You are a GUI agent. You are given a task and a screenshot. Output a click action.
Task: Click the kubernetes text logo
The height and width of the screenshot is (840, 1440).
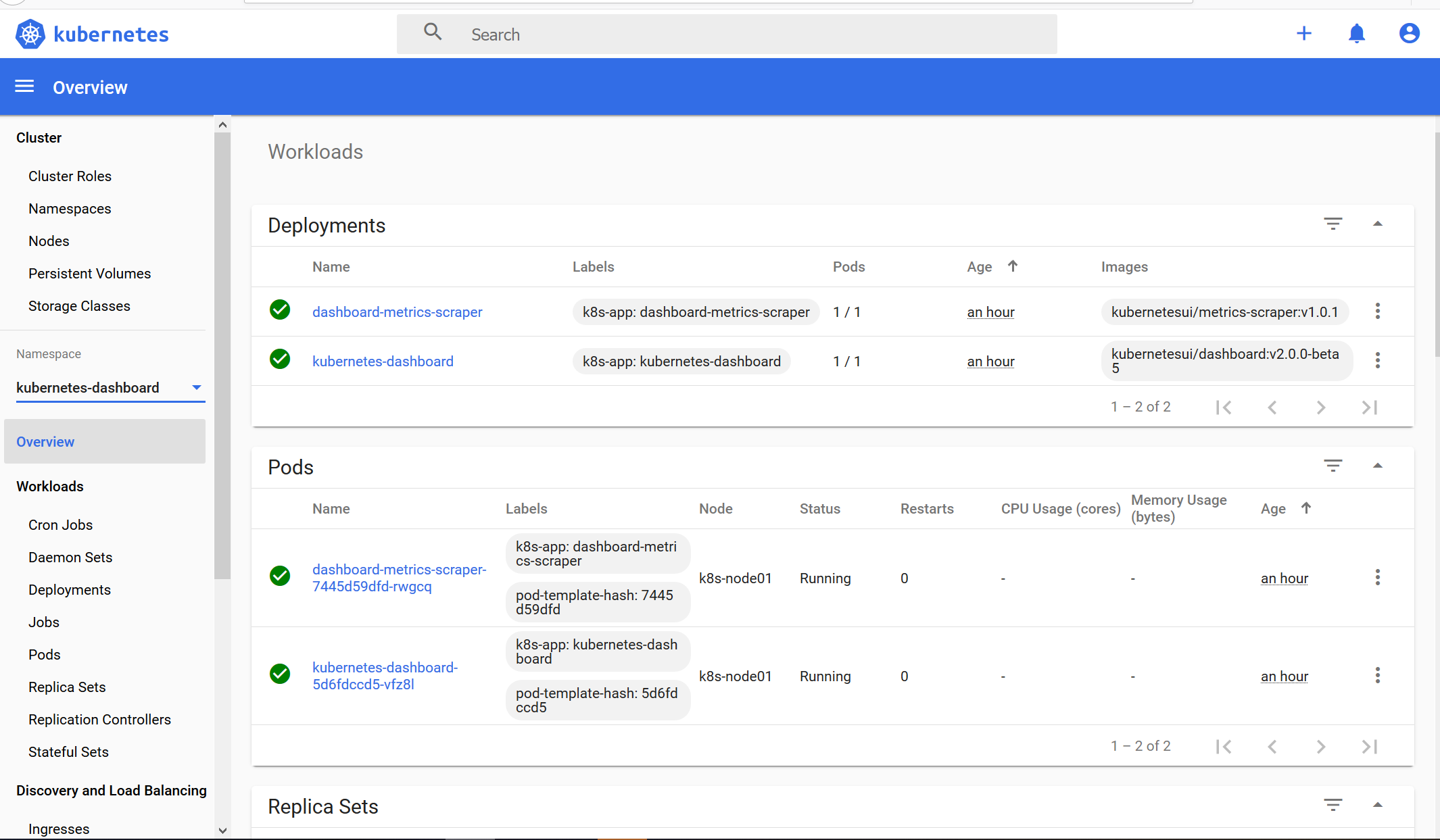(111, 34)
